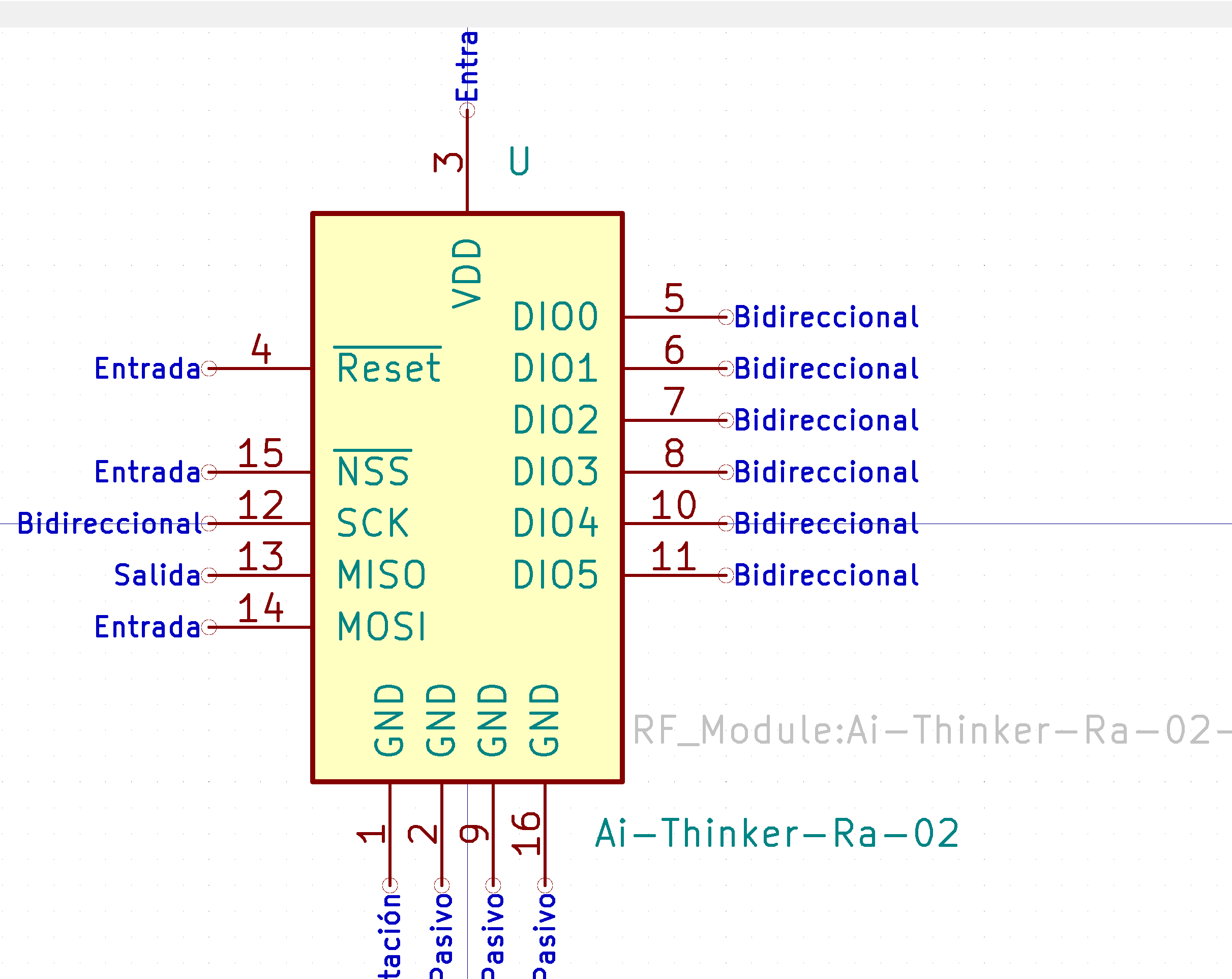
Task: Select the Entrada label on MOSI pin
Action: pyautogui.click(x=147, y=627)
